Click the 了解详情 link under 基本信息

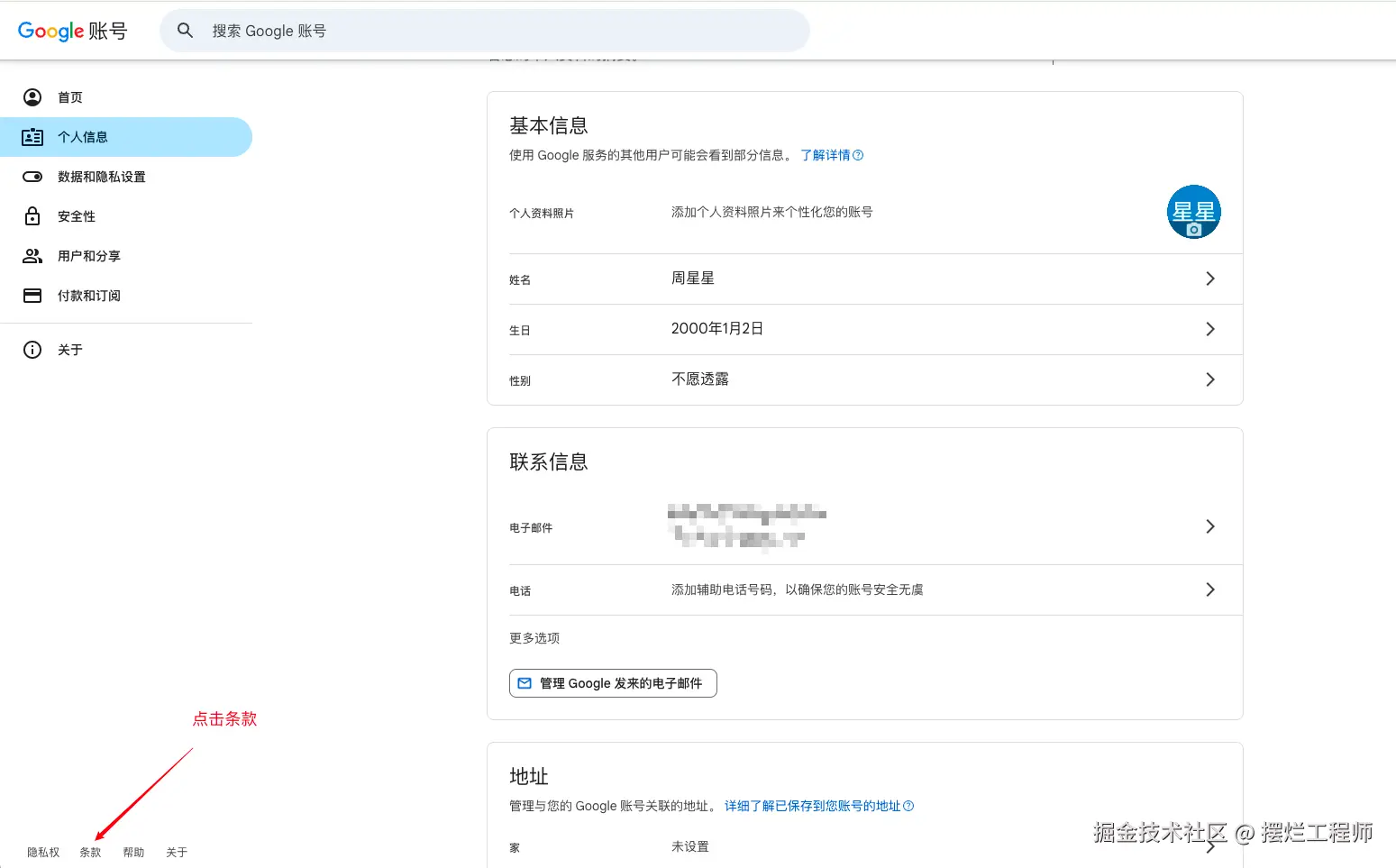pos(826,155)
